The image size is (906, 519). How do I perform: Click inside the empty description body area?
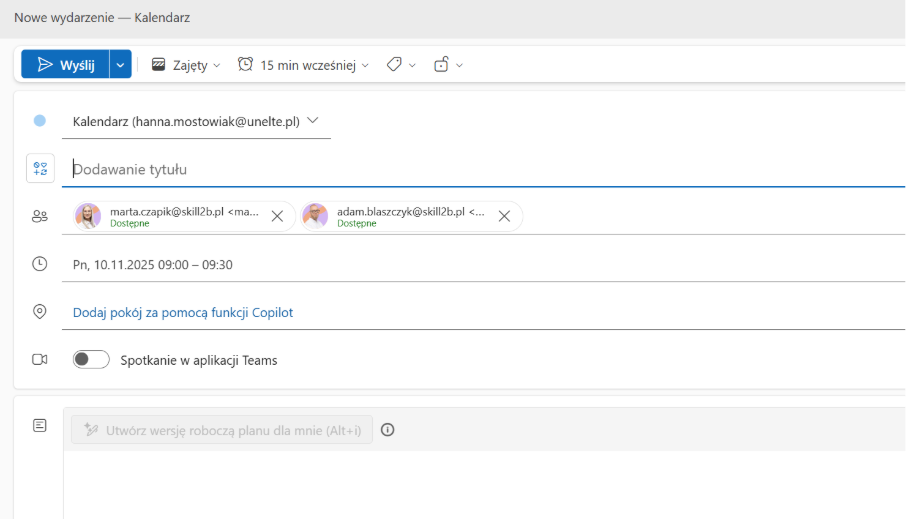click(484, 484)
